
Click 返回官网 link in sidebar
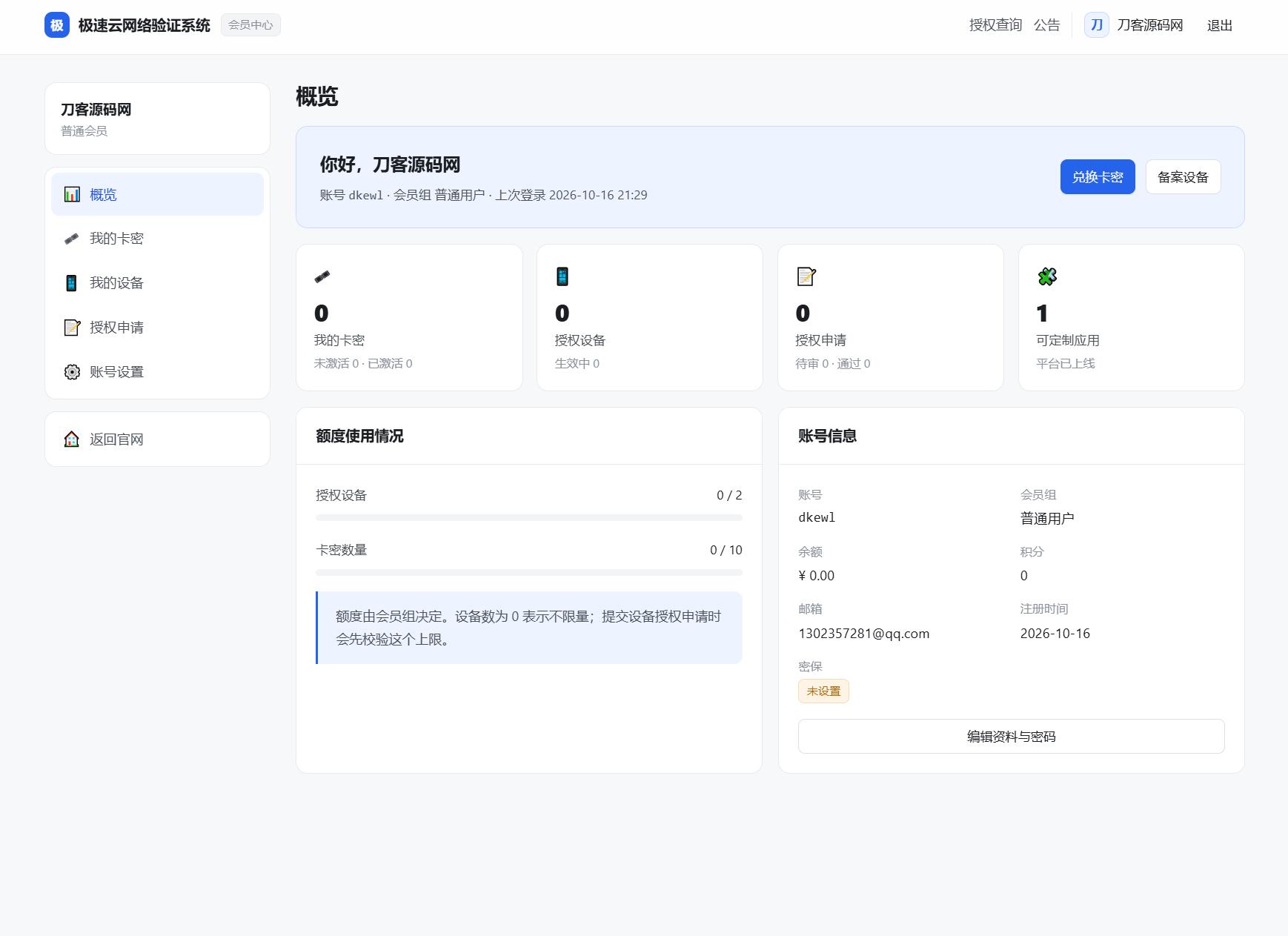[x=157, y=439]
